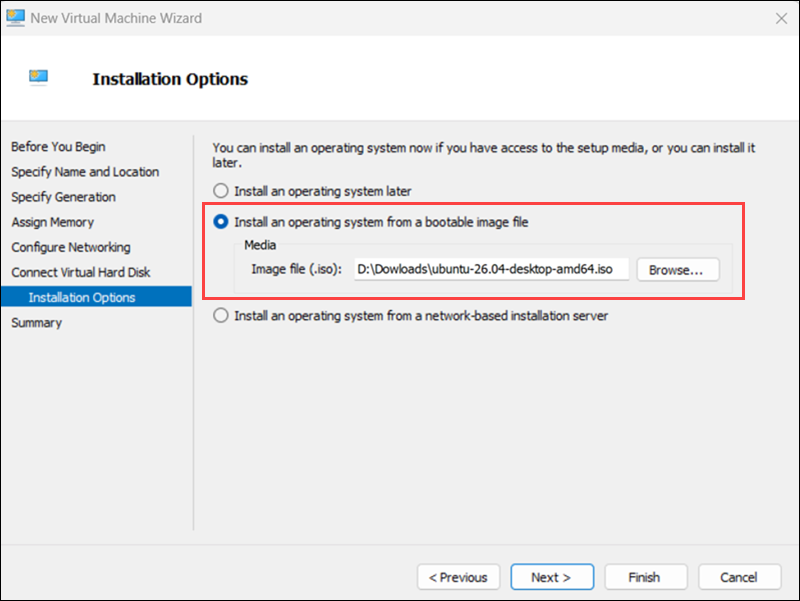800x601 pixels.
Task: Click the Installation Options header icon
Action: [x=38, y=78]
